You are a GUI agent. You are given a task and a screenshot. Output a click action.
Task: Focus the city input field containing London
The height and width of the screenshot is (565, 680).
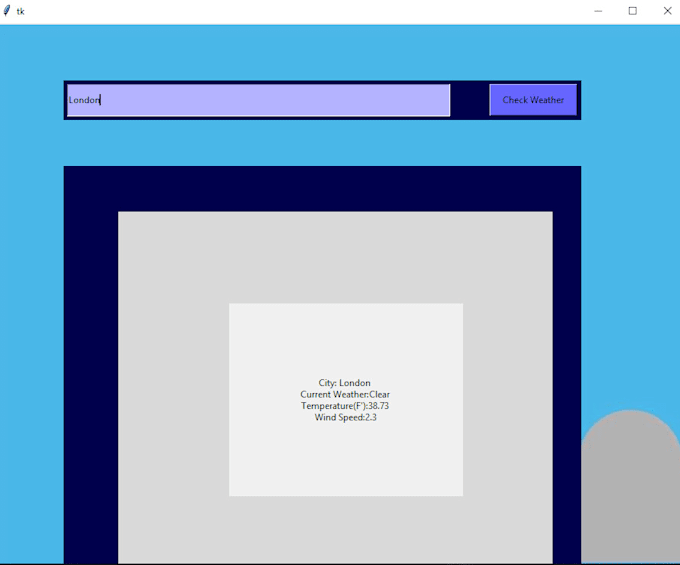point(258,100)
